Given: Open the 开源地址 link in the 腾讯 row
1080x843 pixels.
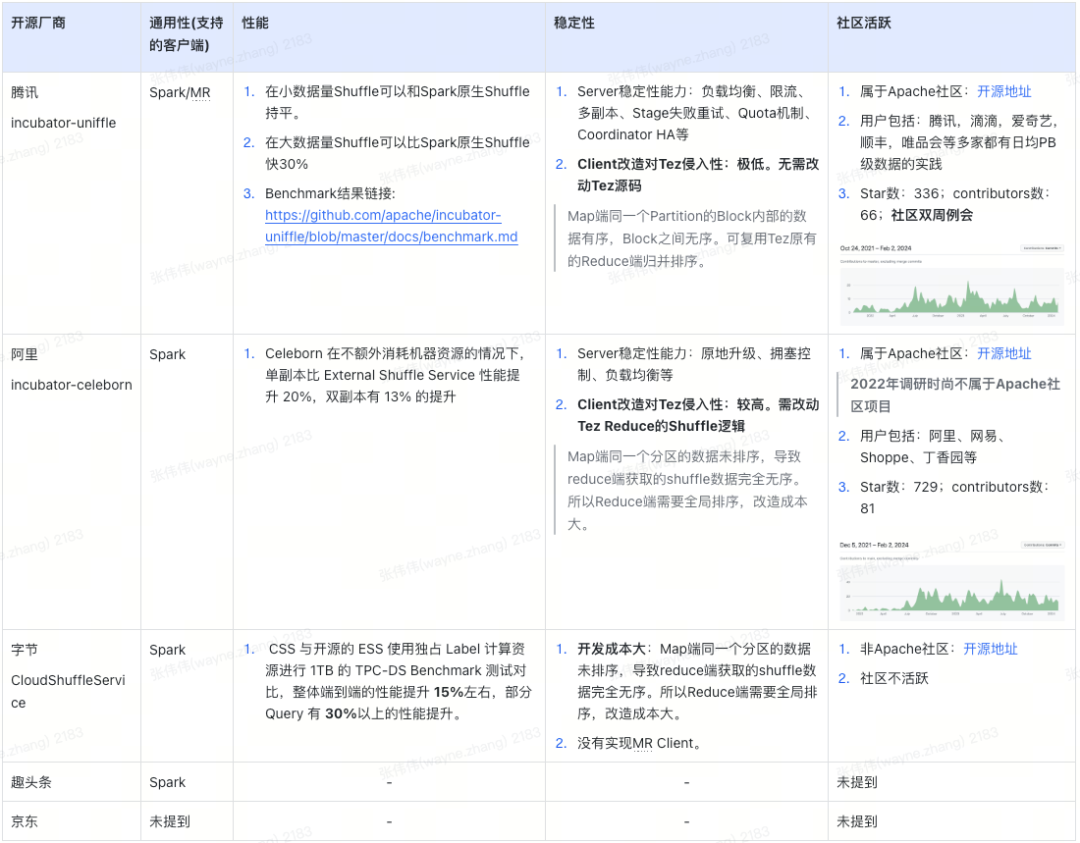Looking at the screenshot, I should pos(1004,92).
